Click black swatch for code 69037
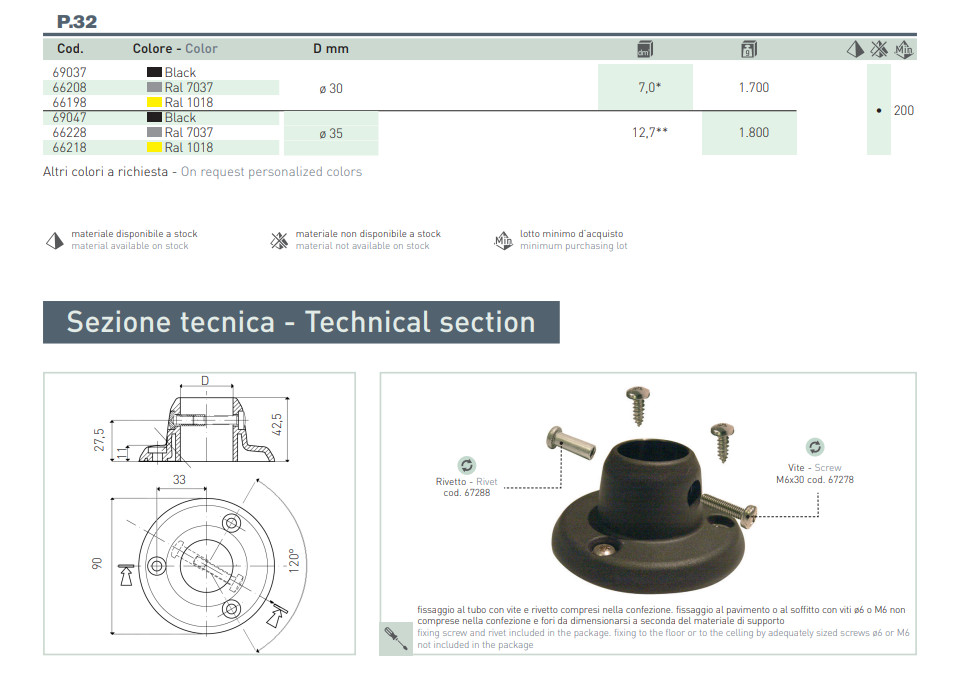Screen dimensions: 955x687 pos(154,72)
